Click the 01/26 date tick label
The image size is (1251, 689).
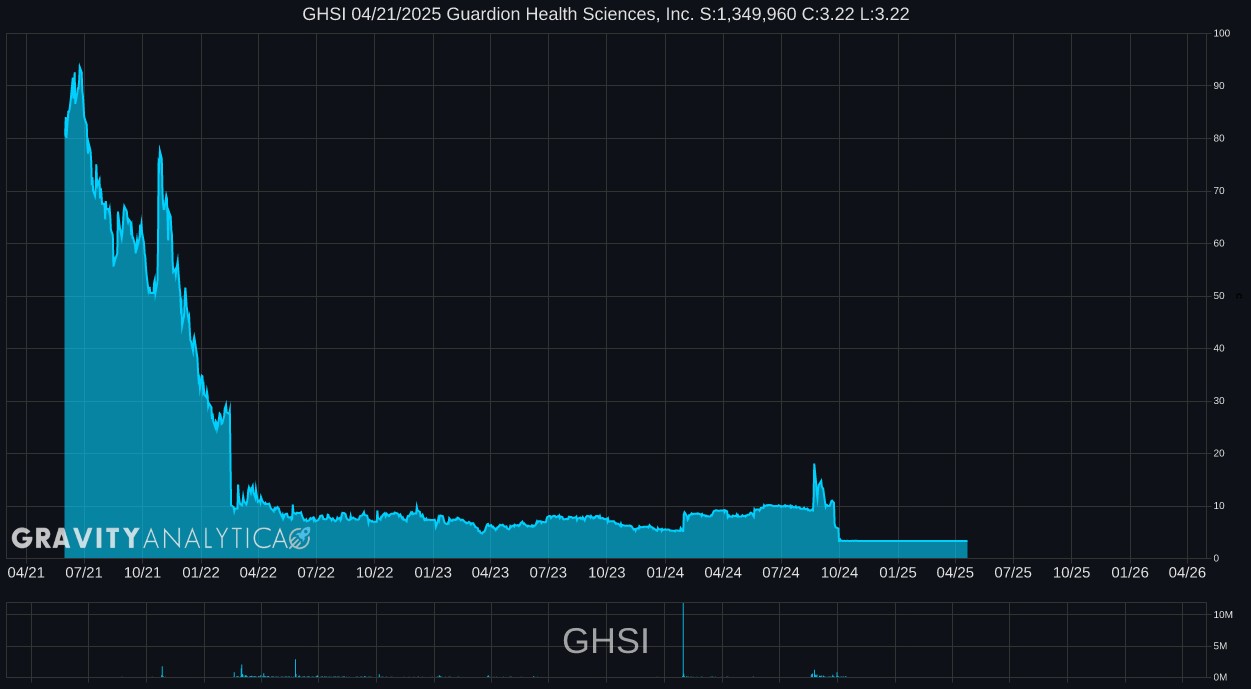(1130, 573)
